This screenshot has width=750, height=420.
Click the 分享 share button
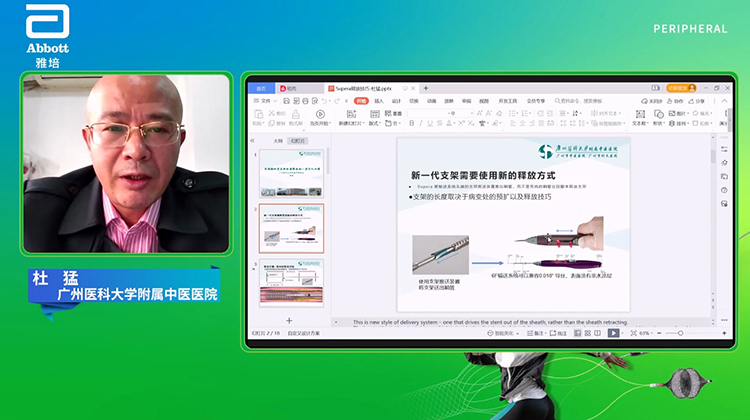point(698,101)
